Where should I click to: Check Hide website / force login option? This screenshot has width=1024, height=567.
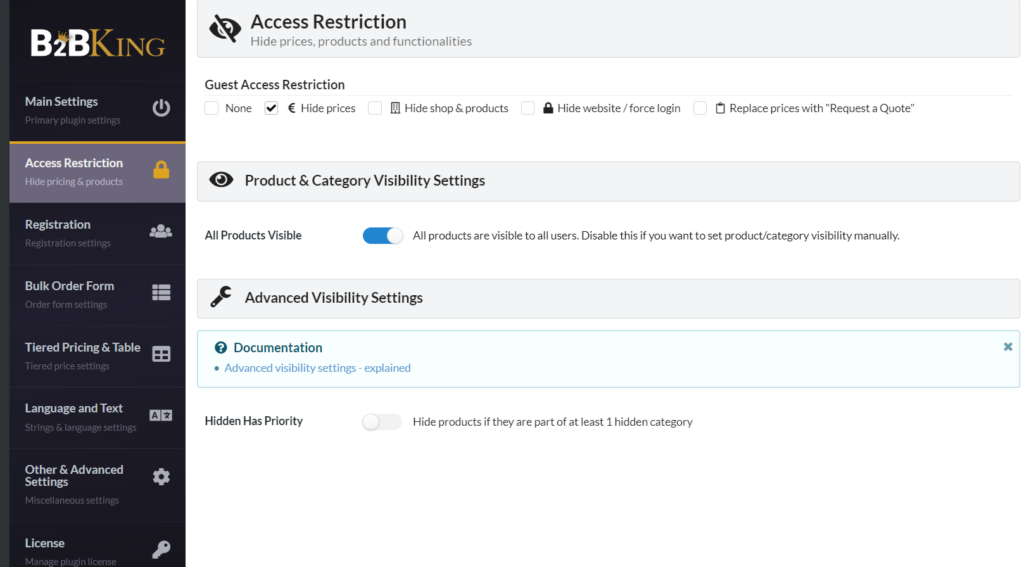528,108
